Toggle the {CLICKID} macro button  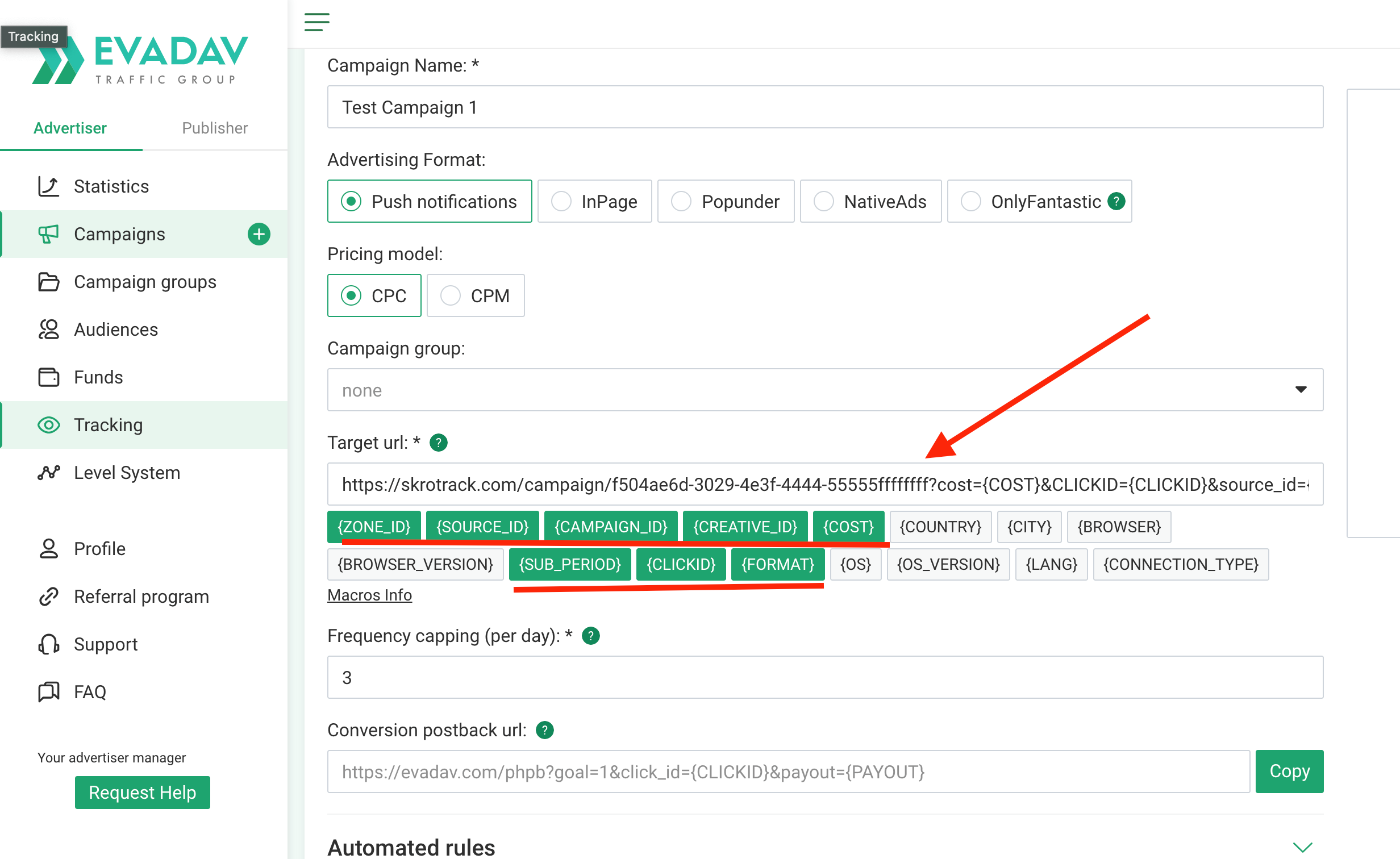(x=681, y=564)
